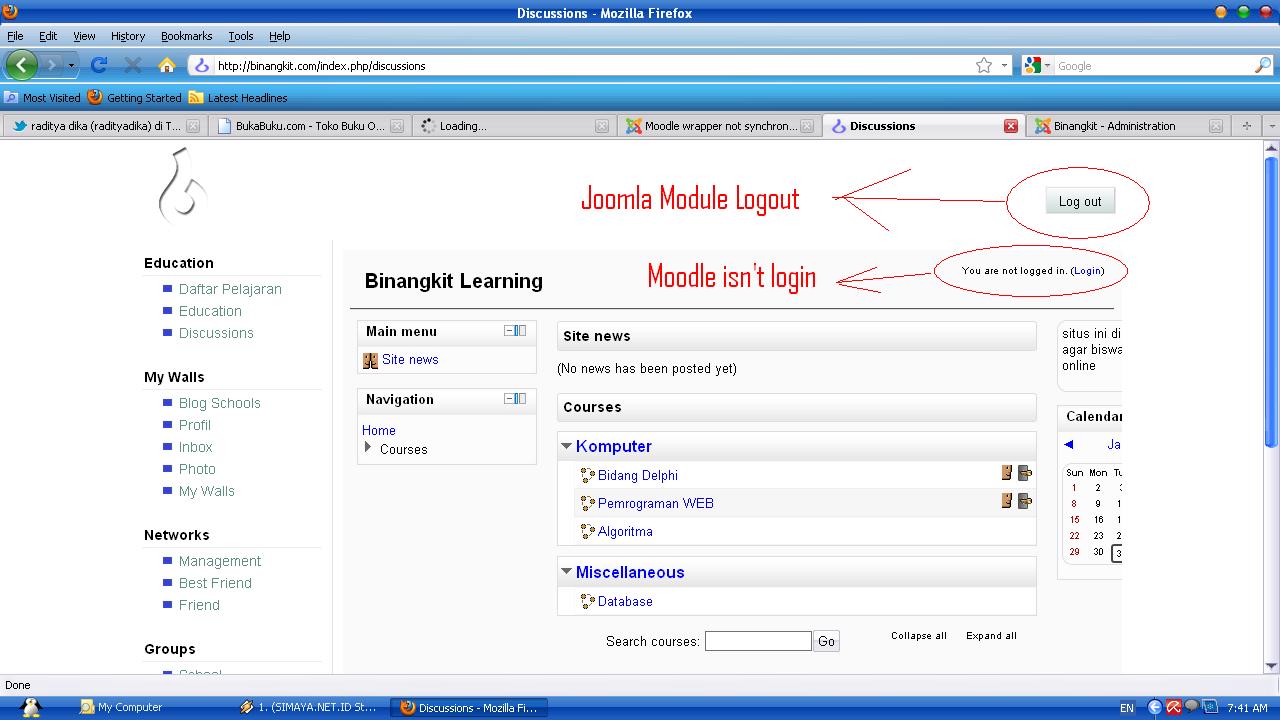Close the BukaBuku.com tab
1280x720 pixels.
click(x=397, y=126)
